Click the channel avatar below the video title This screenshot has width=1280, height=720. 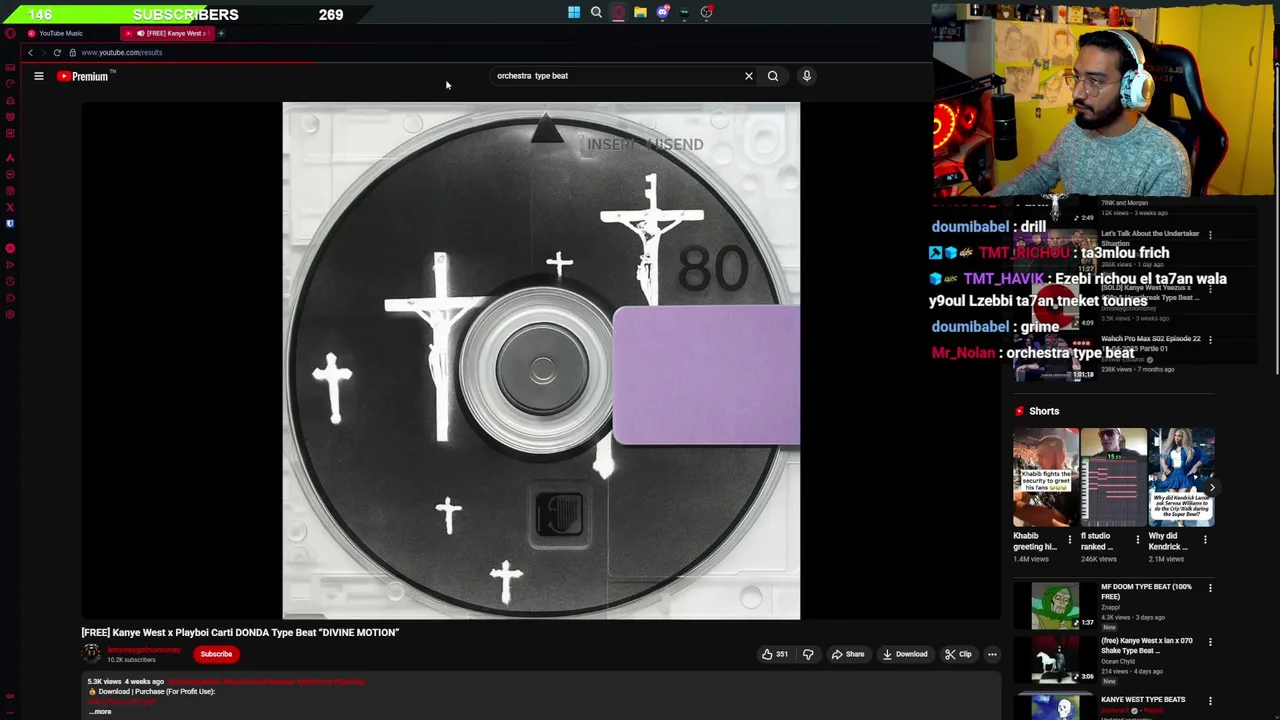91,654
